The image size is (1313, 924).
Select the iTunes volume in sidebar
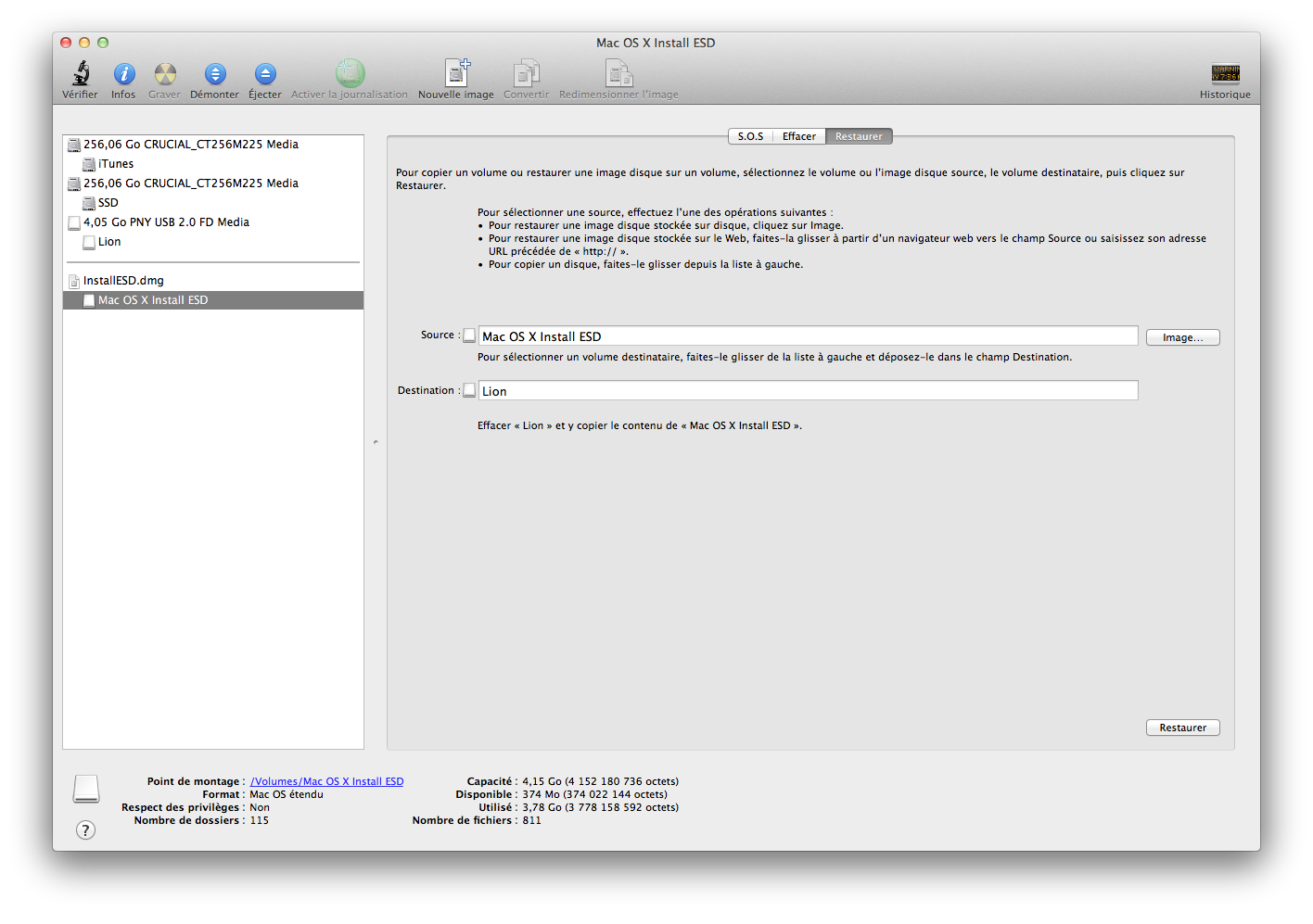coord(116,164)
